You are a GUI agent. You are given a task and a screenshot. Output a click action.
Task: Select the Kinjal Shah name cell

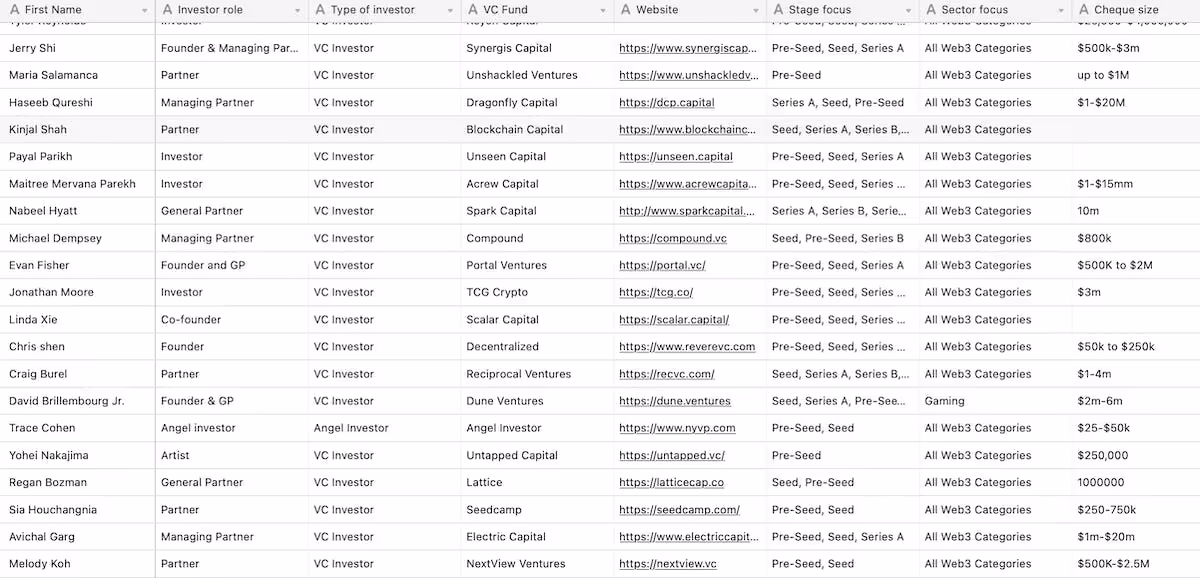(x=78, y=129)
